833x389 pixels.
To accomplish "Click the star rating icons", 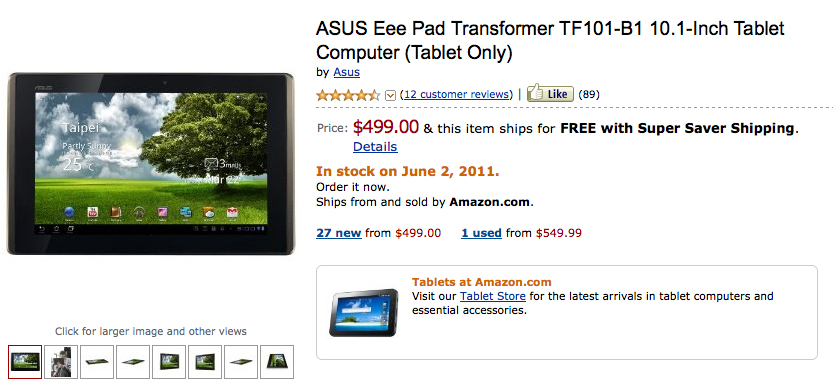I will click(x=348, y=95).
